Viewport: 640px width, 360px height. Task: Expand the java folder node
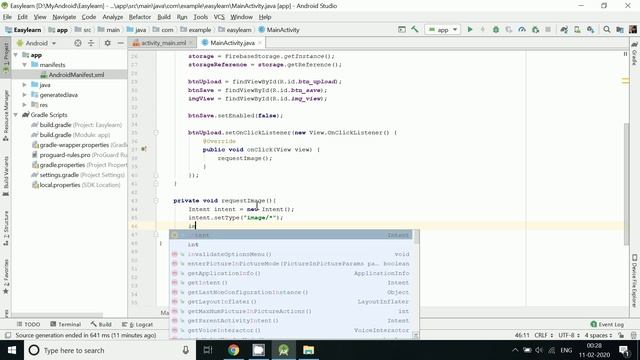(24, 84)
